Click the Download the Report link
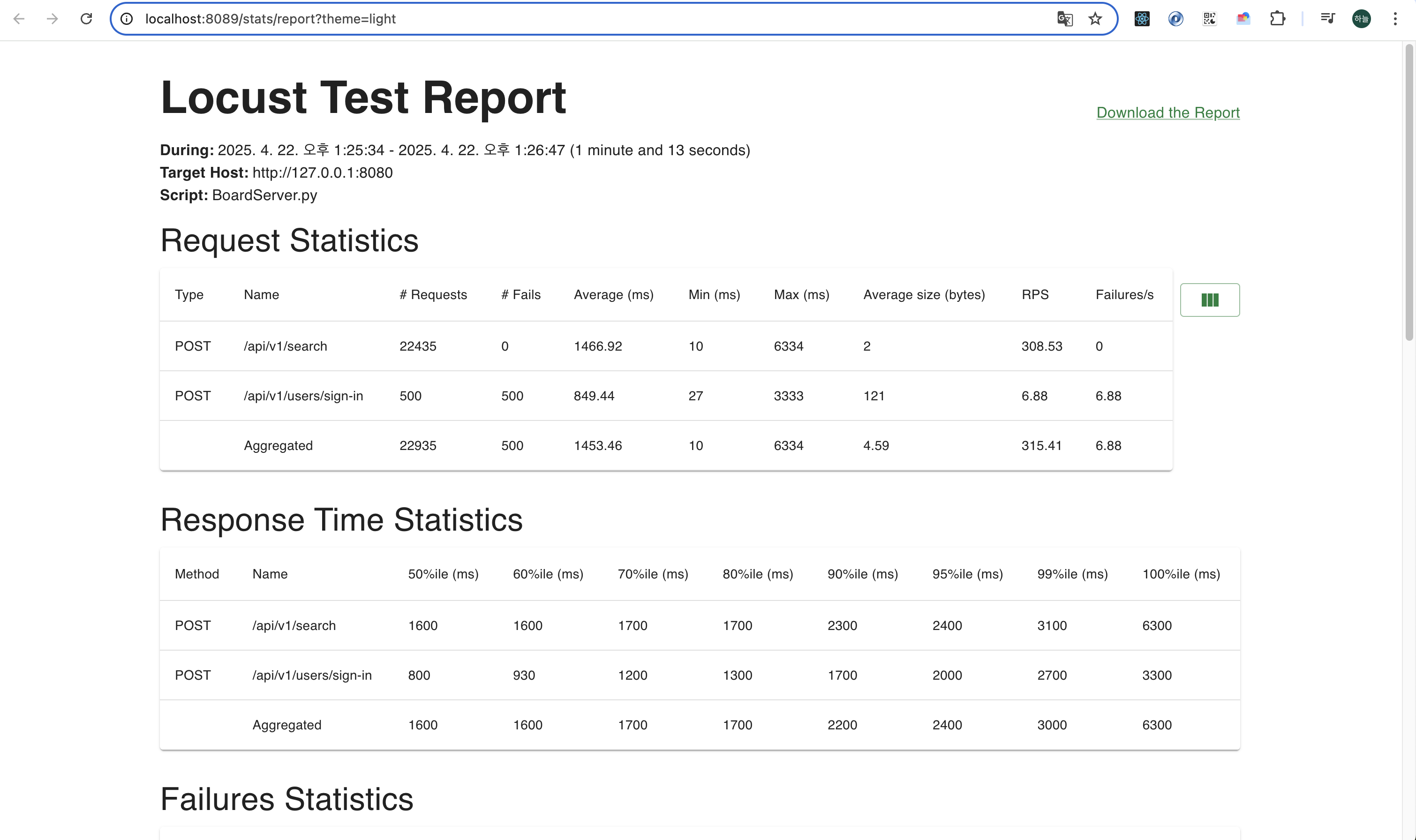The width and height of the screenshot is (1416, 840). coord(1168,112)
